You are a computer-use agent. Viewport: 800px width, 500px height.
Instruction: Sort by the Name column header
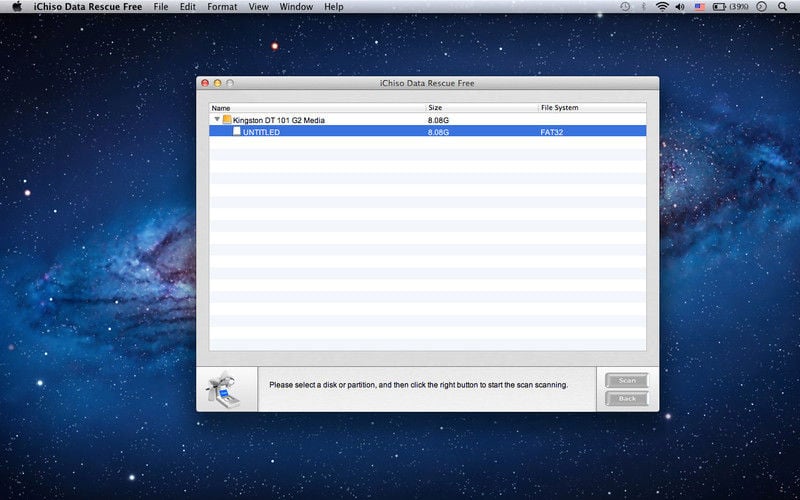(x=317, y=108)
